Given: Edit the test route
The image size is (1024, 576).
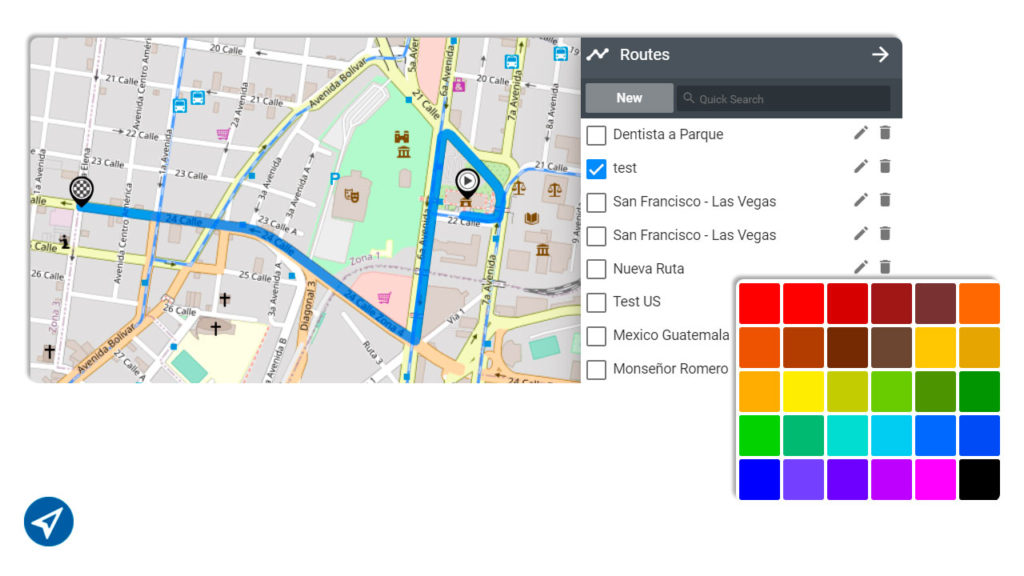Looking at the screenshot, I should pyautogui.click(x=861, y=167).
